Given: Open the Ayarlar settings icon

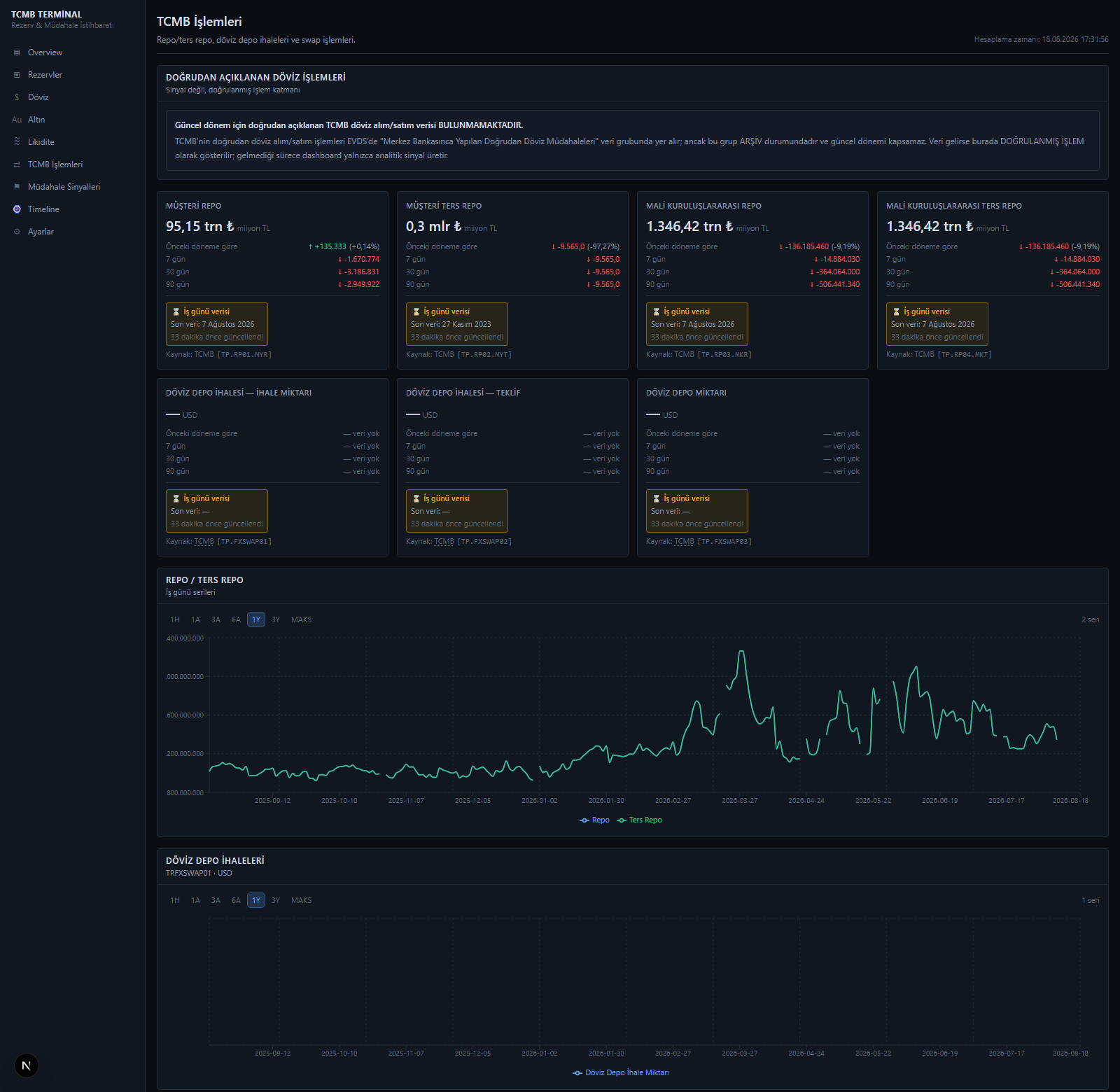Looking at the screenshot, I should (x=17, y=232).
